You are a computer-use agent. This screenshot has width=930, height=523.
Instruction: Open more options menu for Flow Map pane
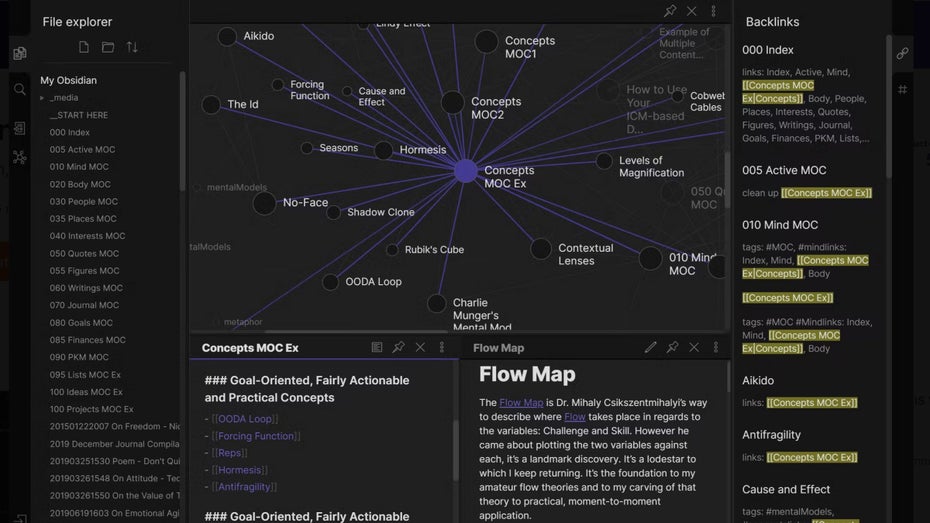[x=715, y=347]
